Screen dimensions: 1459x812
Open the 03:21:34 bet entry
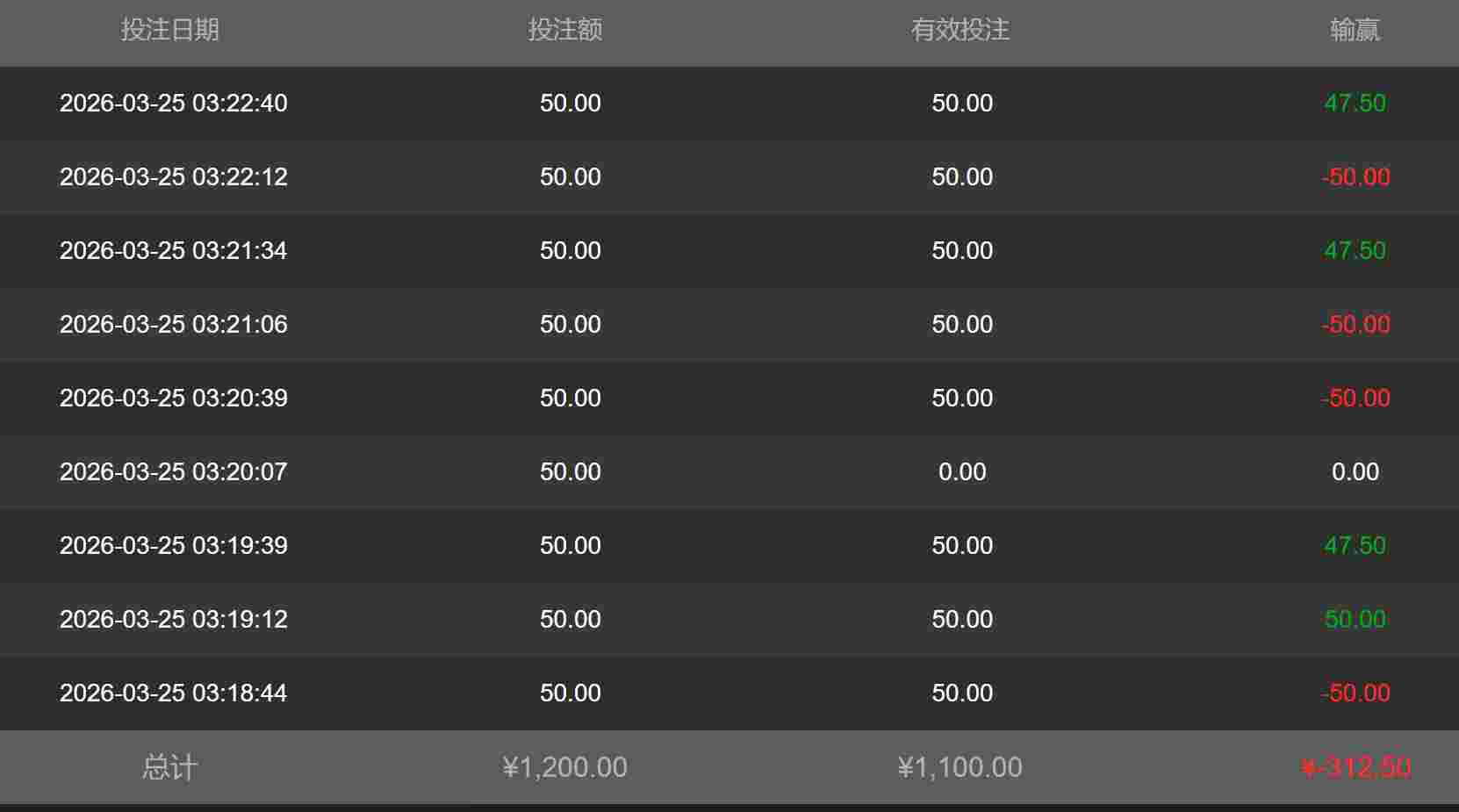point(173,250)
